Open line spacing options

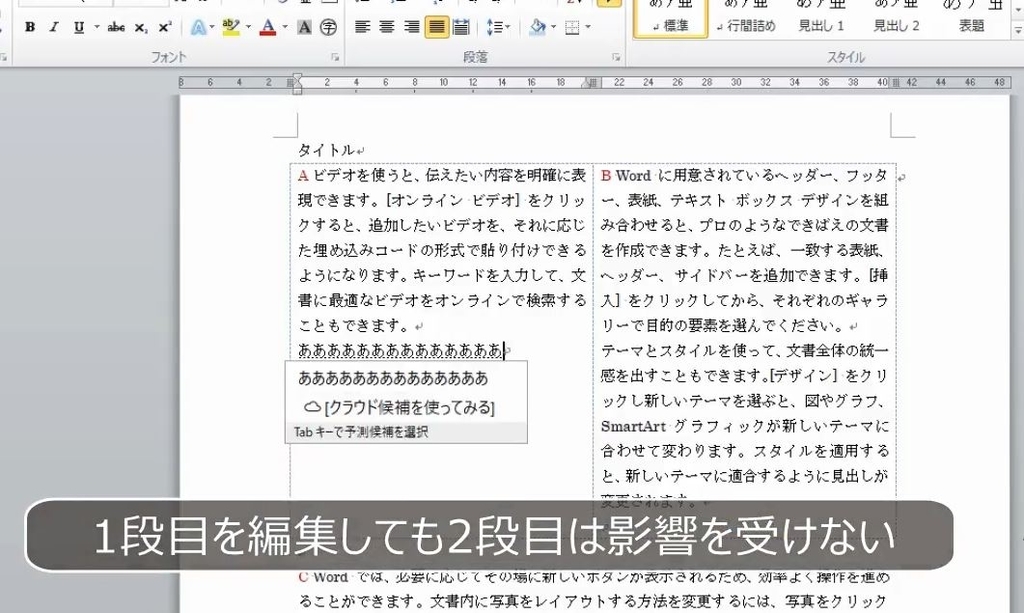click(498, 27)
